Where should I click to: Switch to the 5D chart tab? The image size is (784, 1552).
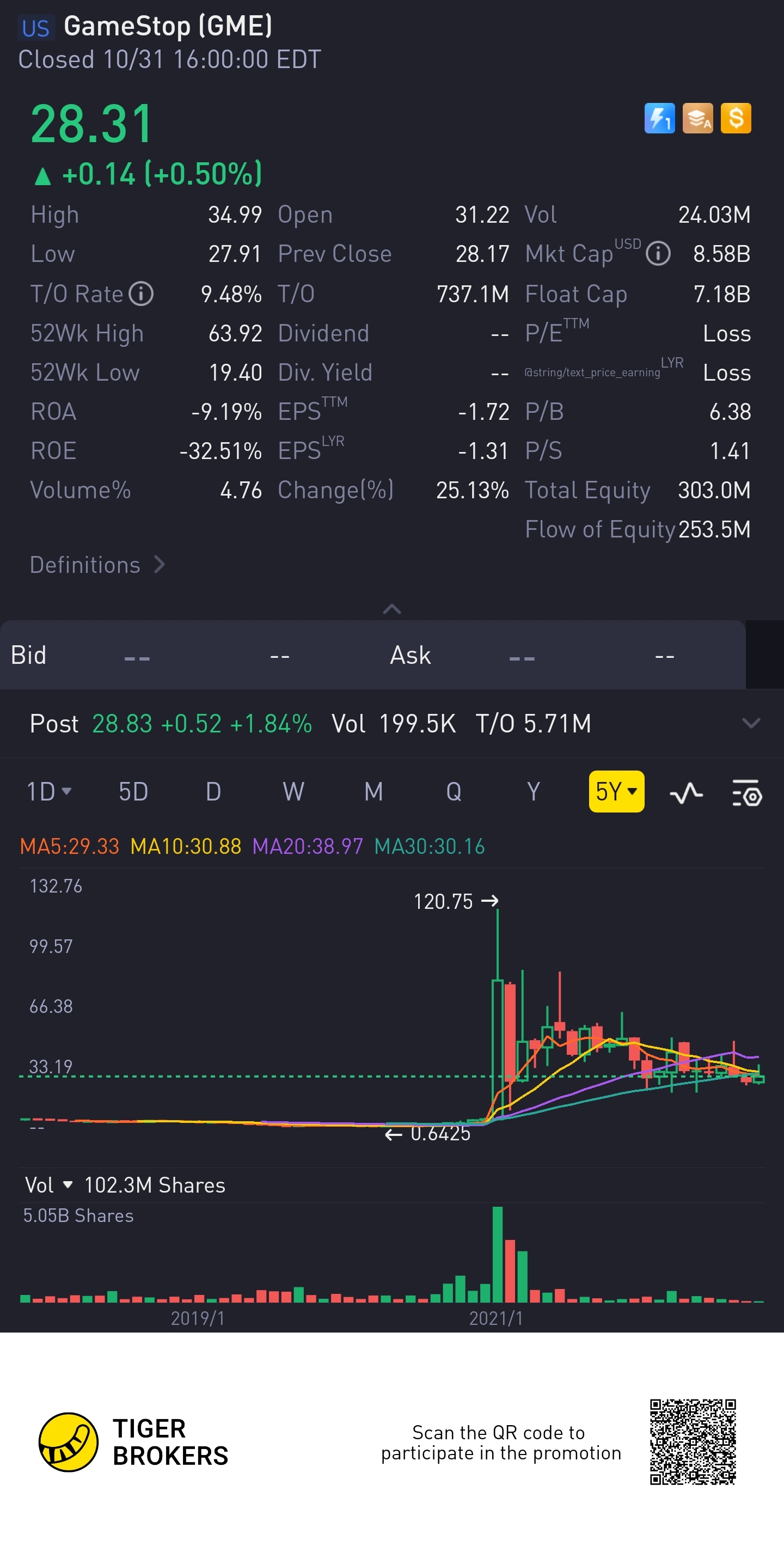[x=133, y=792]
